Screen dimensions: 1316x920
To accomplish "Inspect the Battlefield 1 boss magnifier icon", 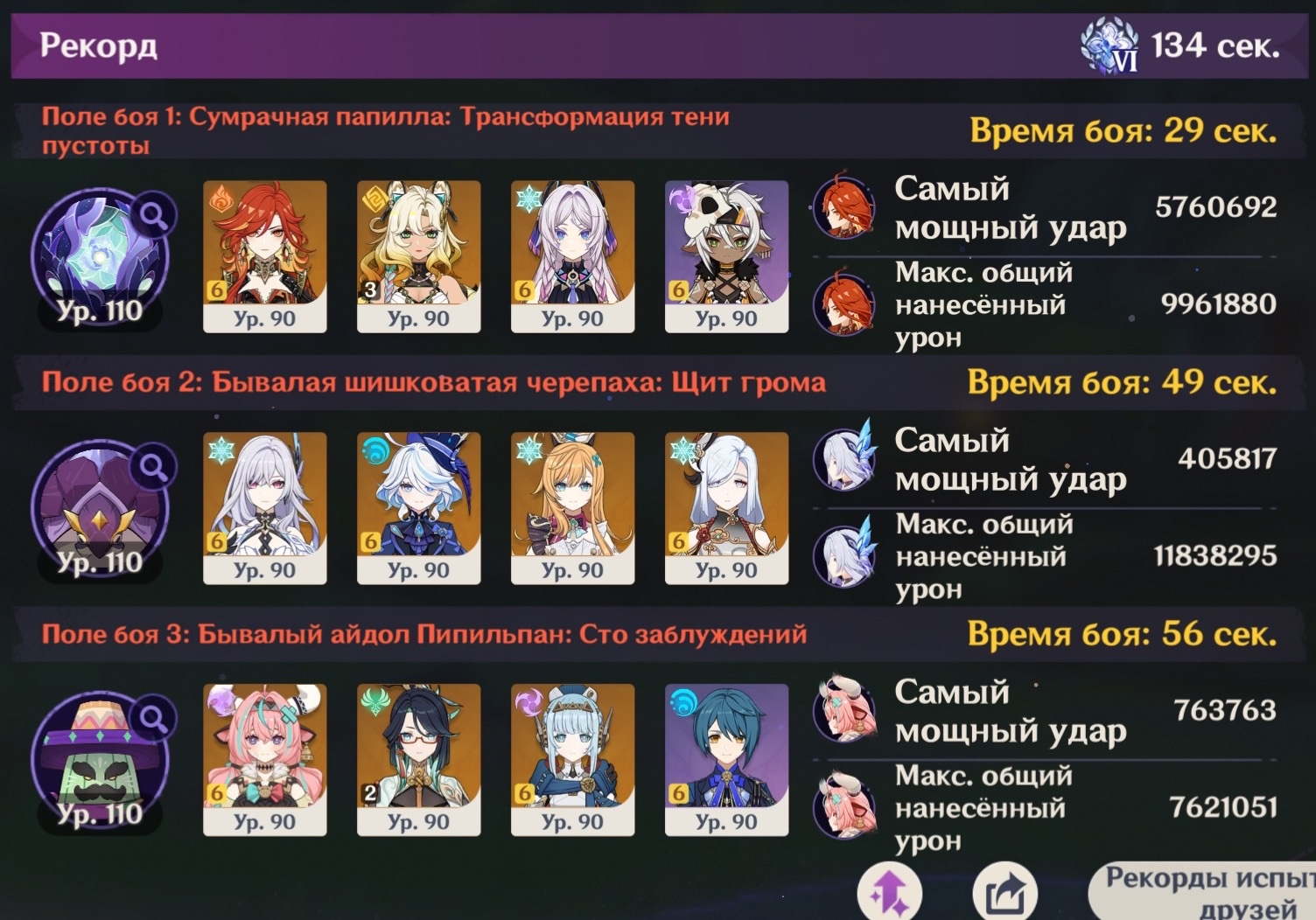I will [x=155, y=215].
